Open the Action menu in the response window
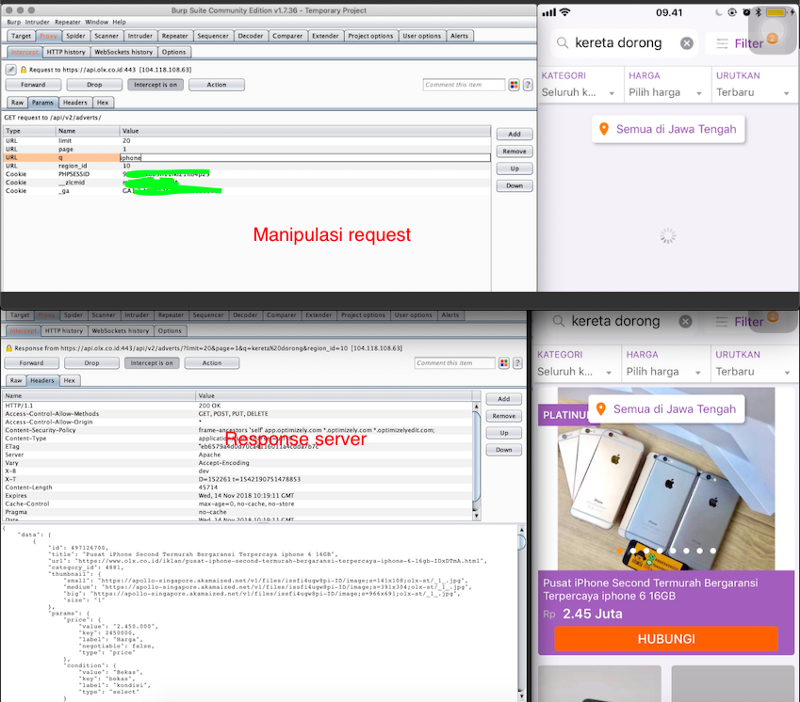 click(212, 363)
